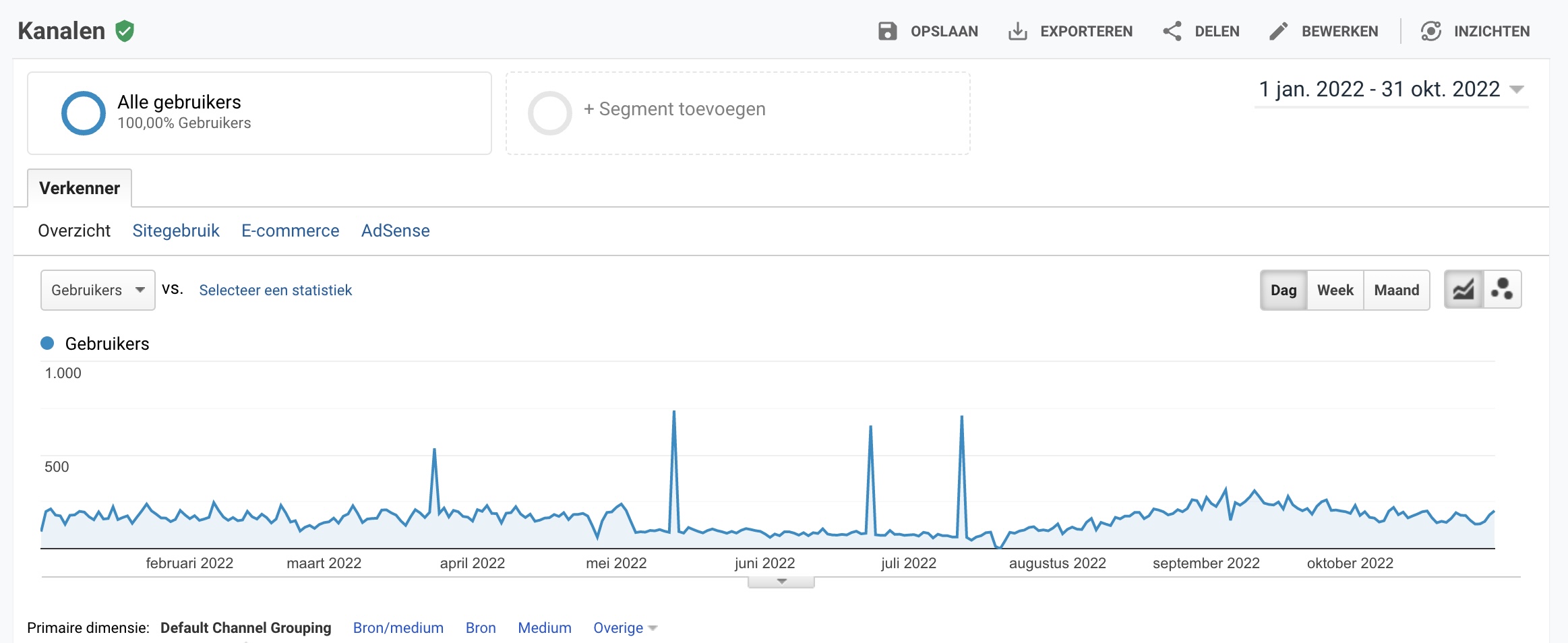Set graph granularity to Maand
The image size is (1568, 643).
(1397, 290)
